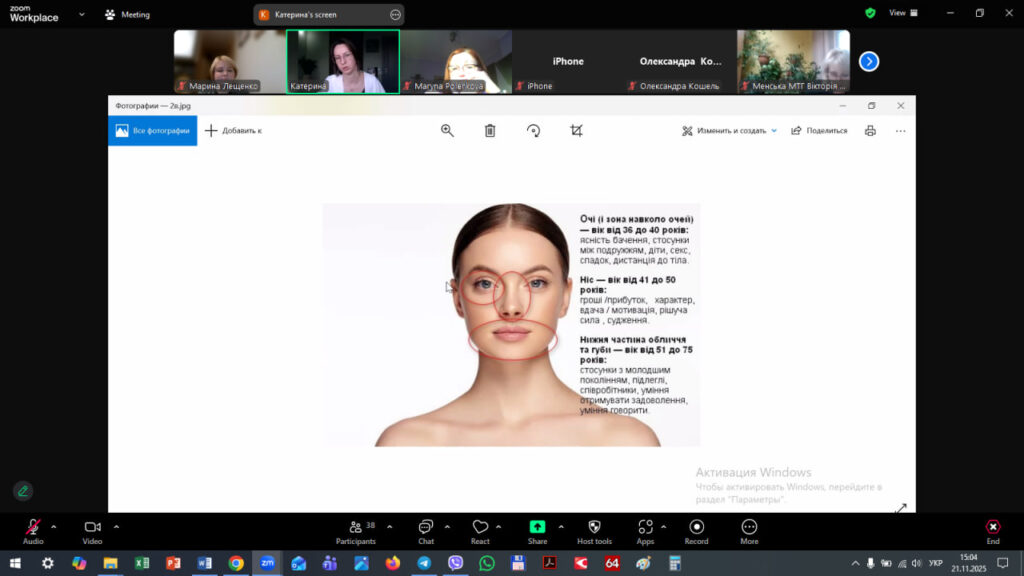Rotate the photo using the rotate icon
Screen dimensions: 1024x576
click(x=533, y=130)
